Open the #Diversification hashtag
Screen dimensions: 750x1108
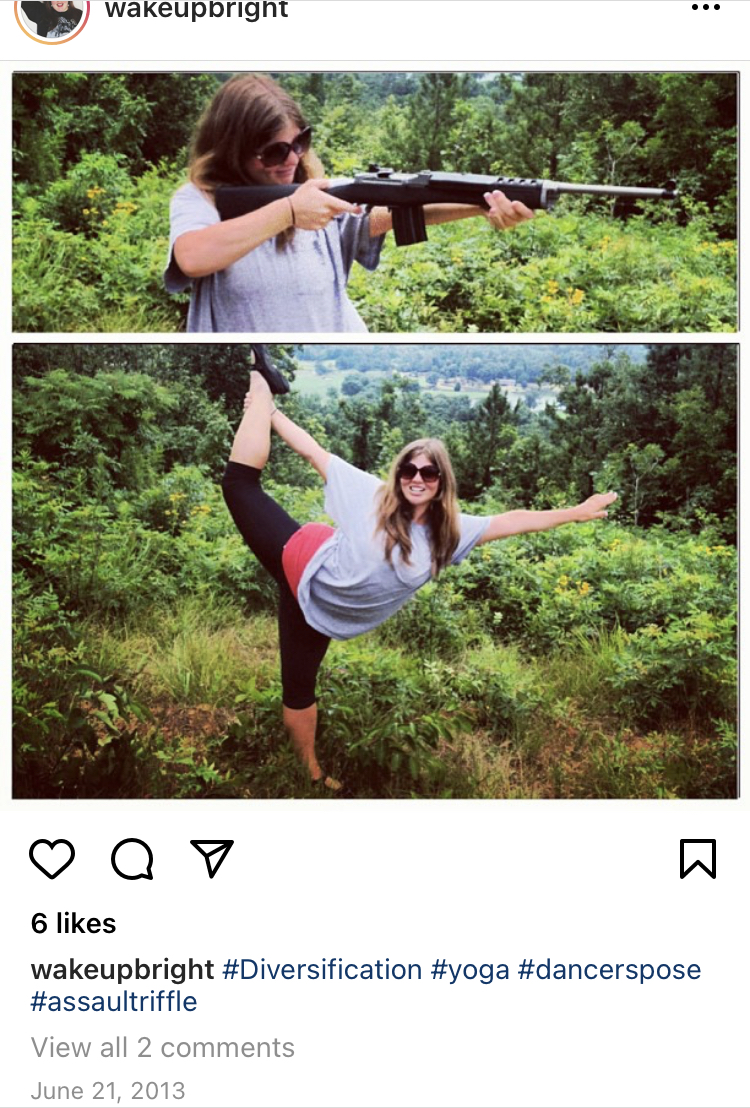pyautogui.click(x=322, y=970)
